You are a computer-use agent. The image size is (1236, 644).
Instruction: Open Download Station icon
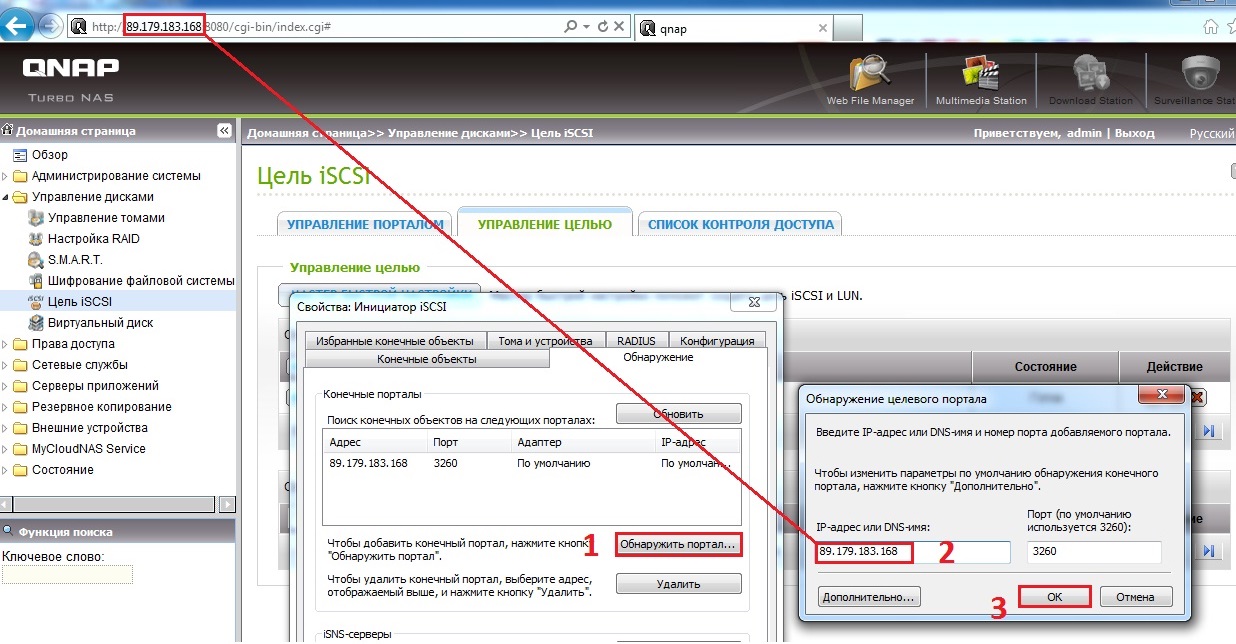1091,78
